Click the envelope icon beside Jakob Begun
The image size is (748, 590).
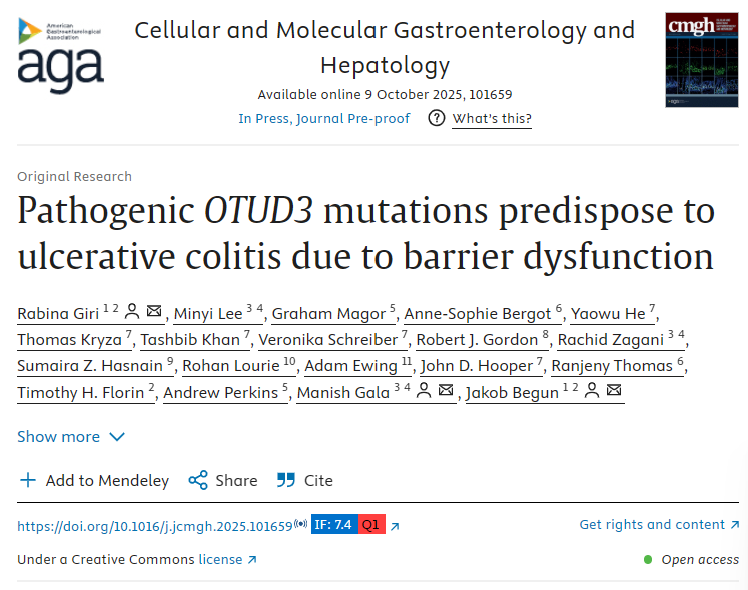pos(615,391)
